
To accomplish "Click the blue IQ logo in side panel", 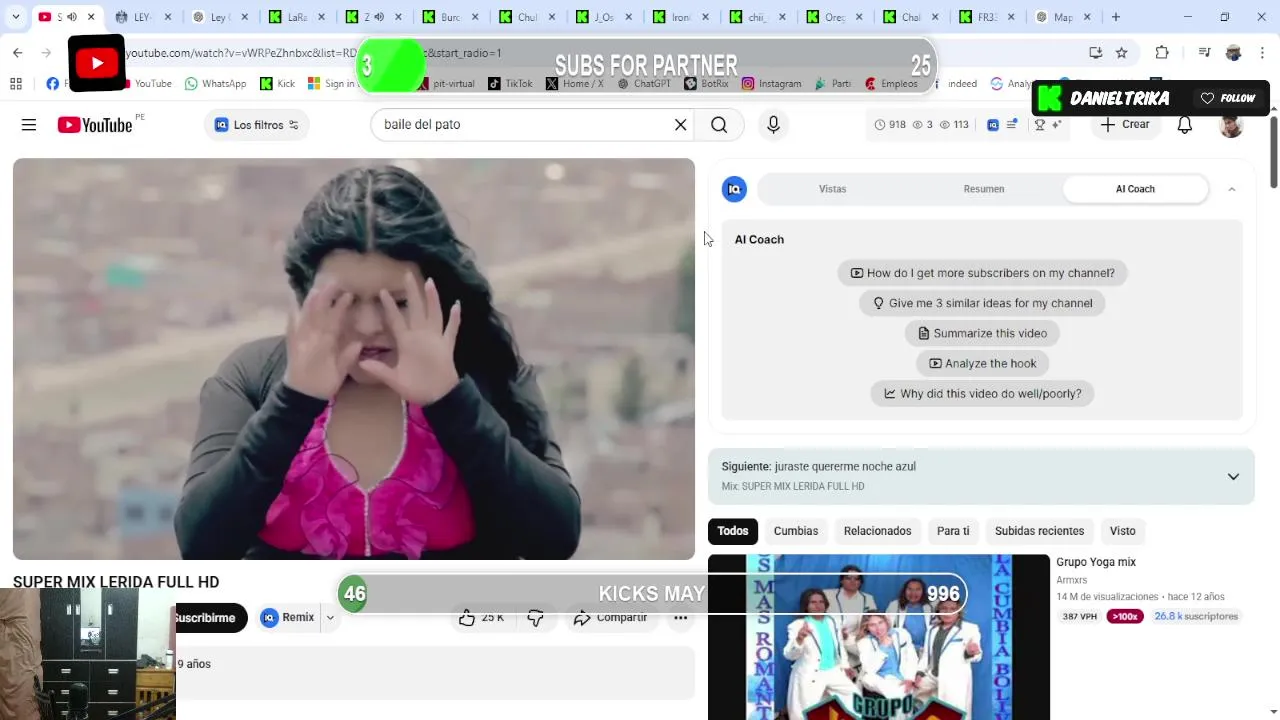I will 734,189.
